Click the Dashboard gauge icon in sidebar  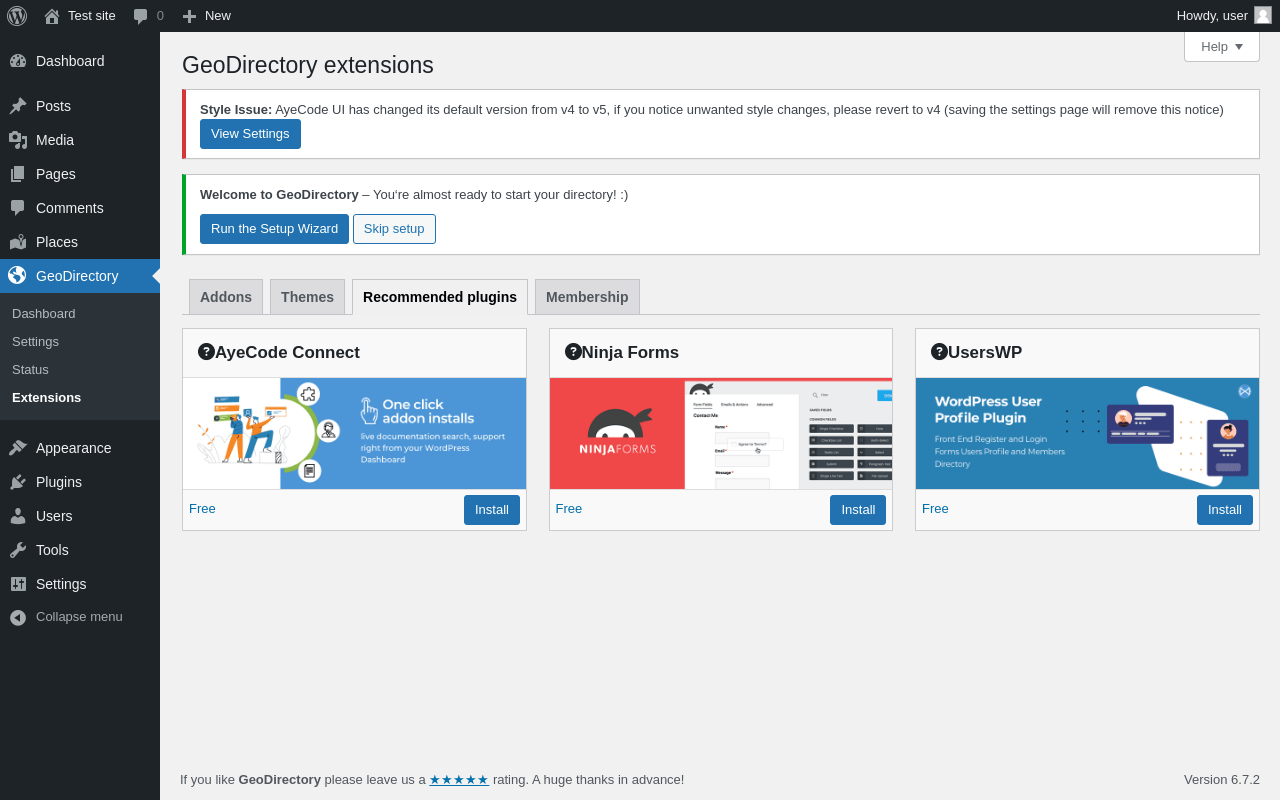(x=18, y=61)
